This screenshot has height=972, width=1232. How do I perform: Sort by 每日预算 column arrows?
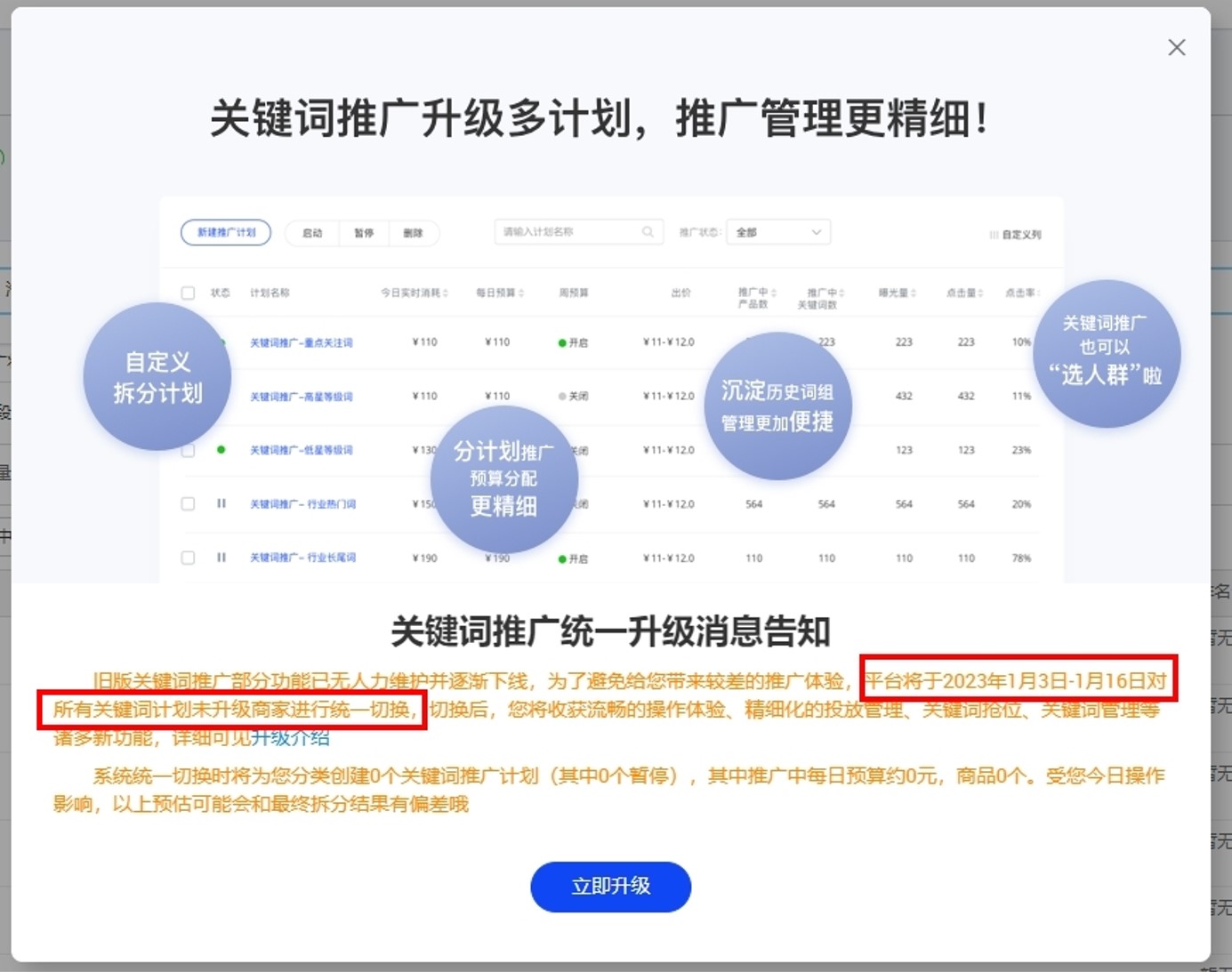(521, 293)
